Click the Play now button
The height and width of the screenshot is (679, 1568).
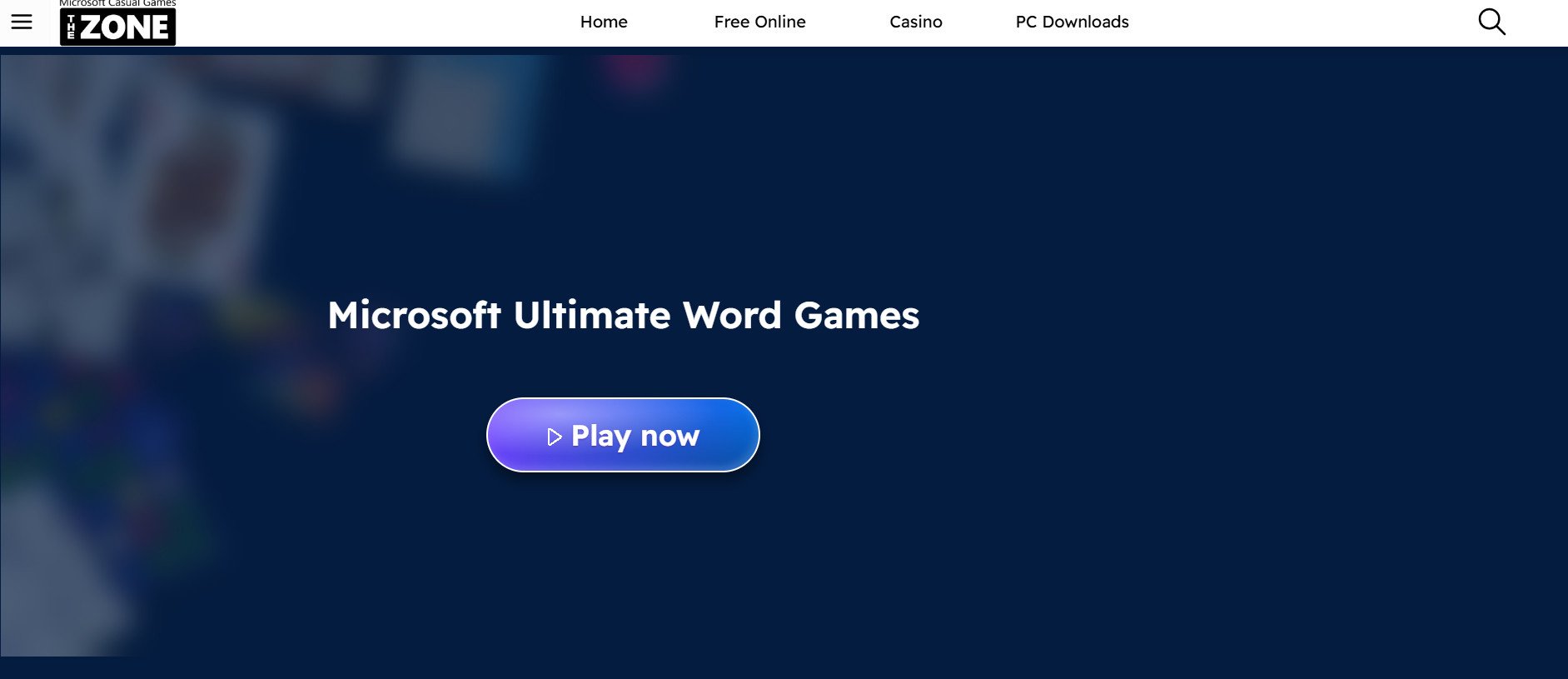(x=623, y=435)
